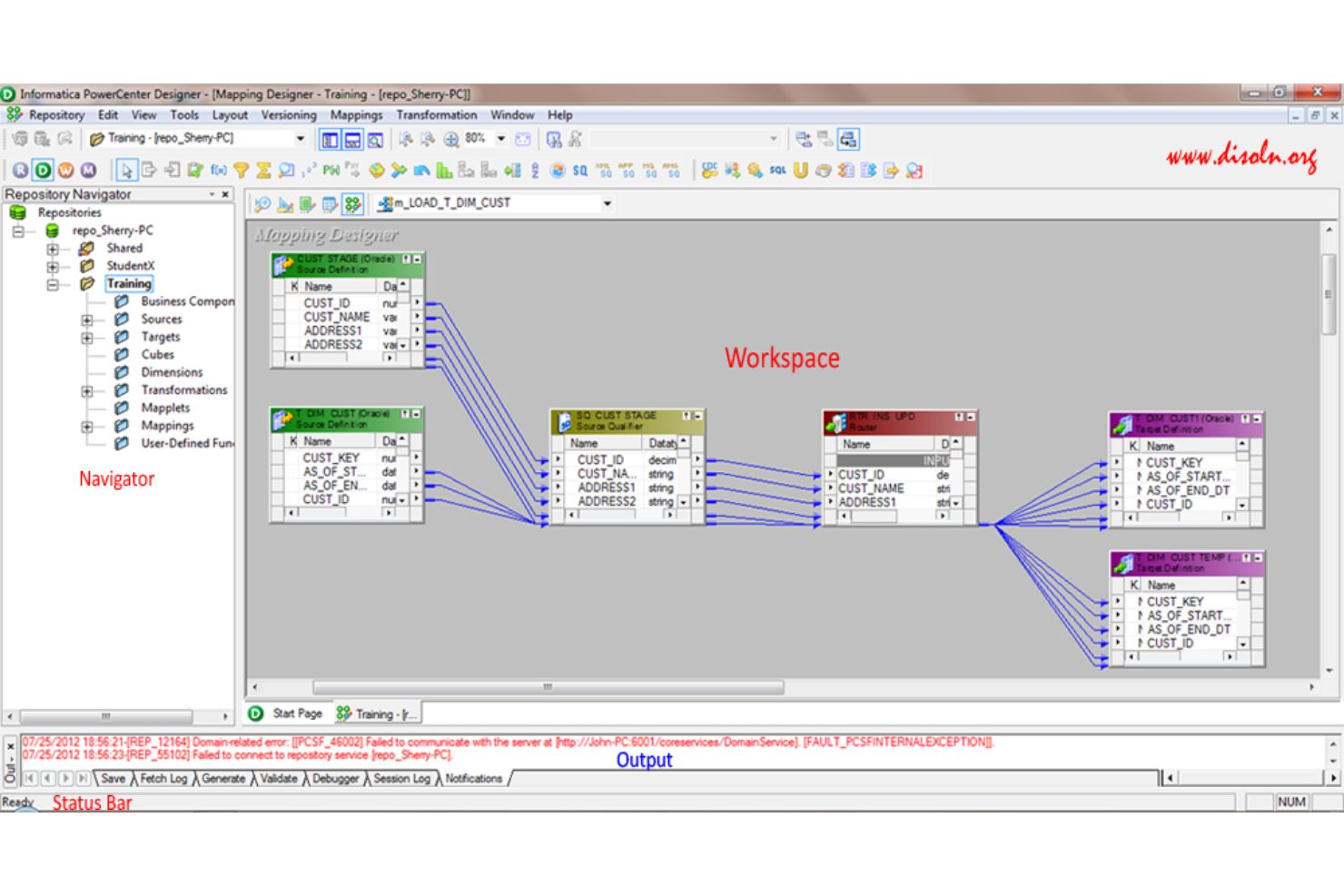
Task: Open the Mappings menu
Action: pos(356,115)
